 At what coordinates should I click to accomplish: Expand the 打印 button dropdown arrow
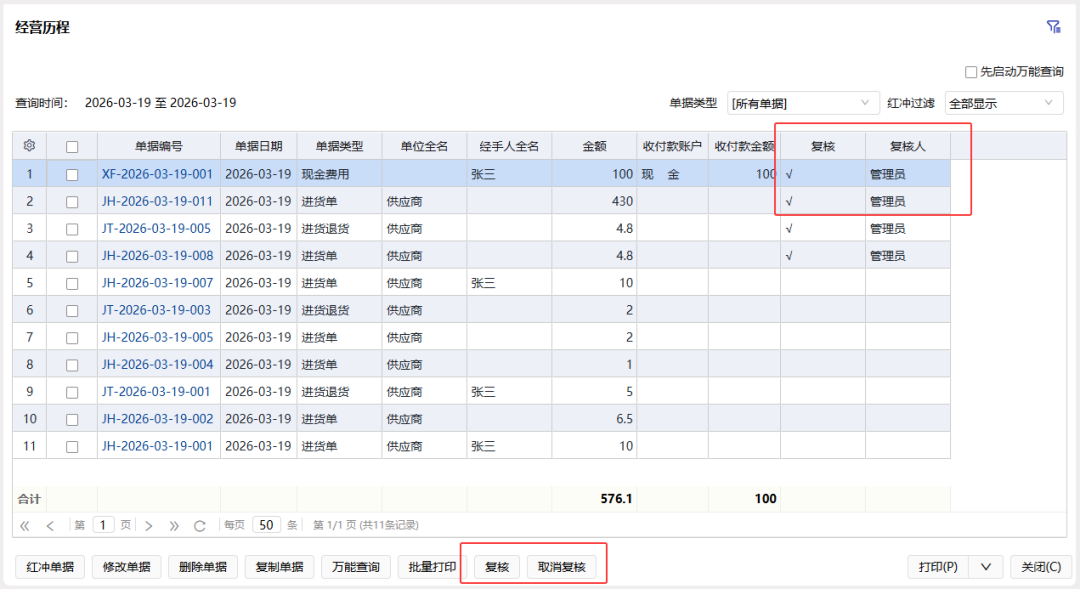987,566
